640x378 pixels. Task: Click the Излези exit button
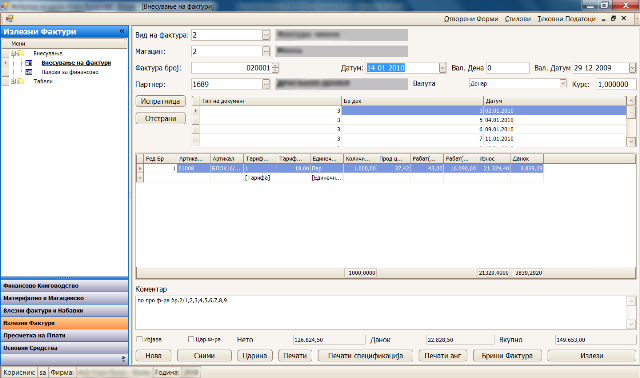pyautogui.click(x=591, y=356)
